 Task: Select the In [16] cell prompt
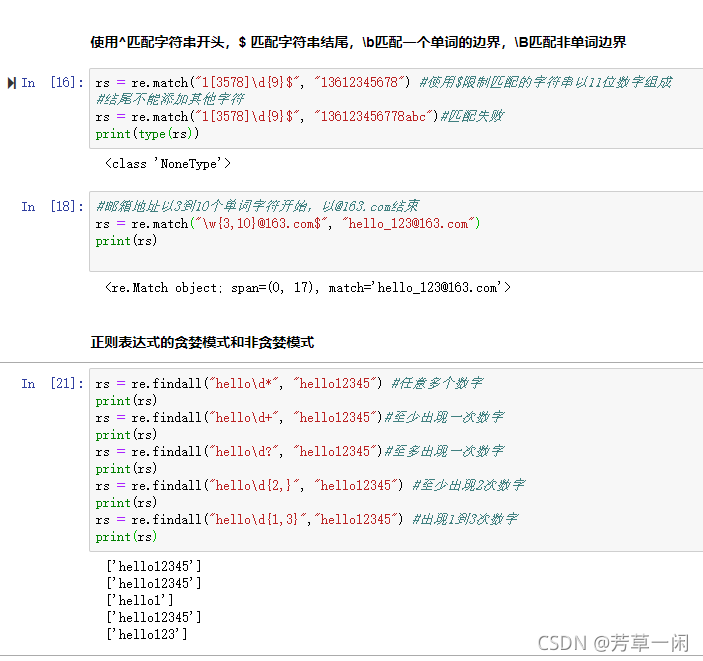52,83
